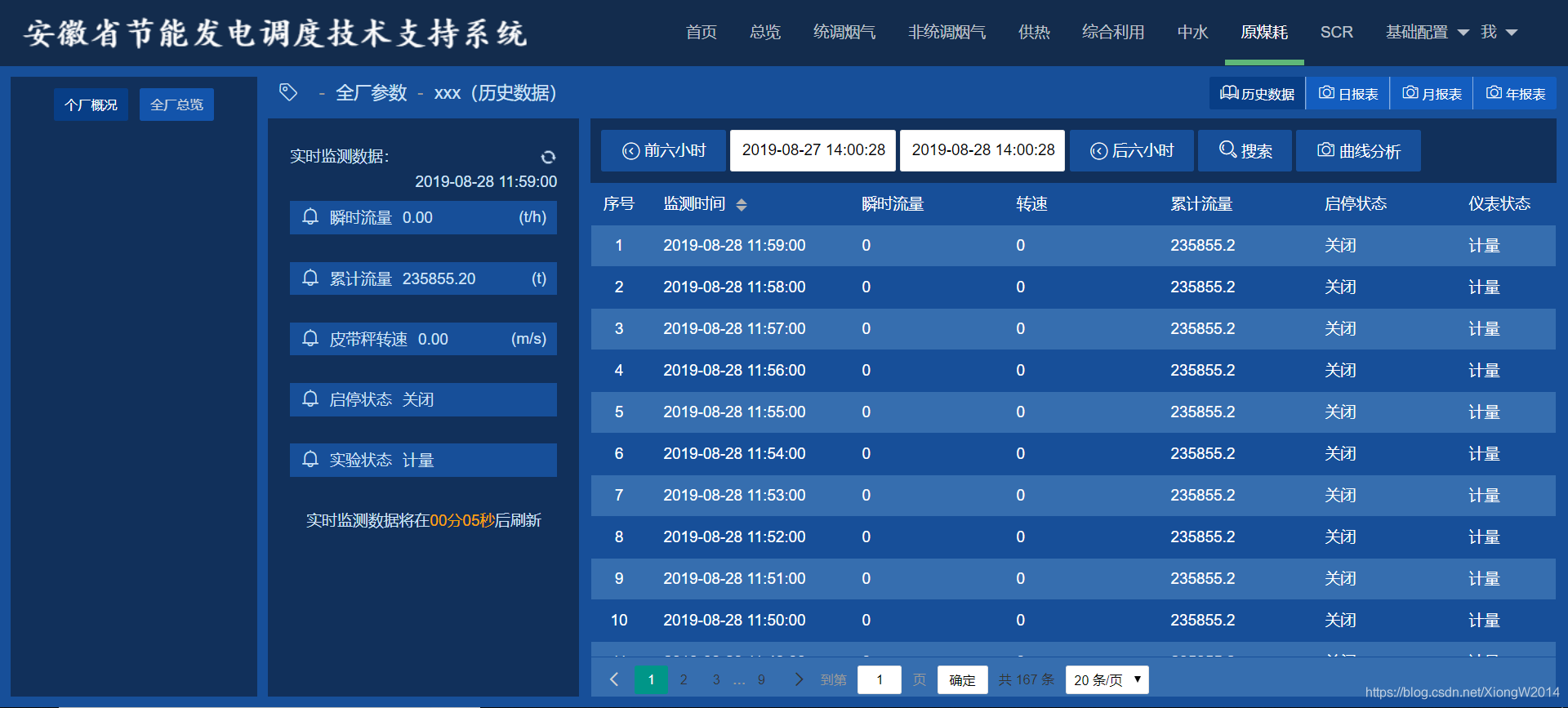This screenshot has width=1568, height=708.
Task: Click the 启停状态 关闭 monitoring row
Action: click(423, 399)
